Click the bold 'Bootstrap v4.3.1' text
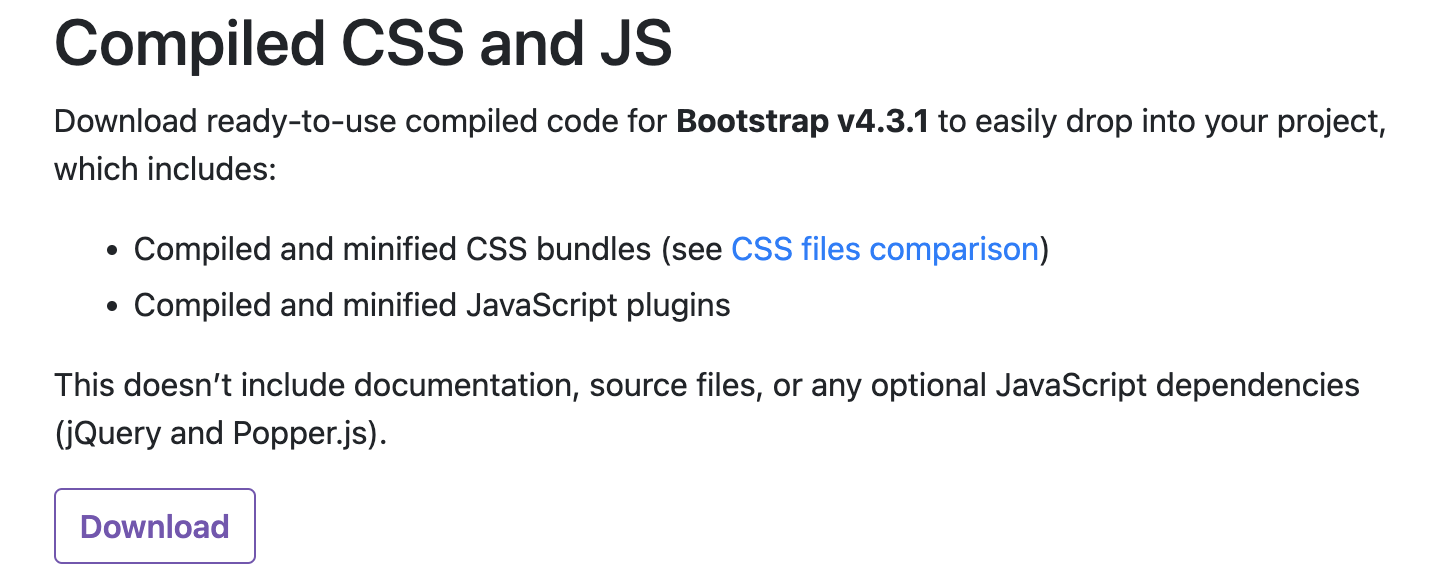This screenshot has width=1430, height=588. (x=803, y=122)
